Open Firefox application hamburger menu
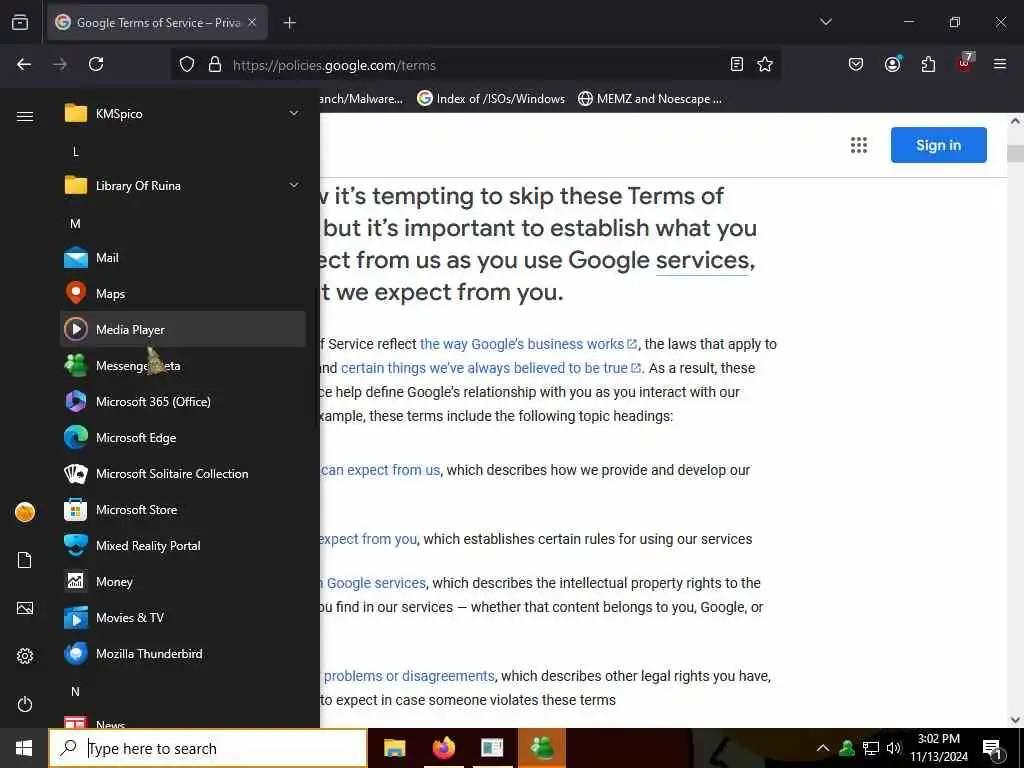Image resolution: width=1024 pixels, height=768 pixels. click(1000, 64)
